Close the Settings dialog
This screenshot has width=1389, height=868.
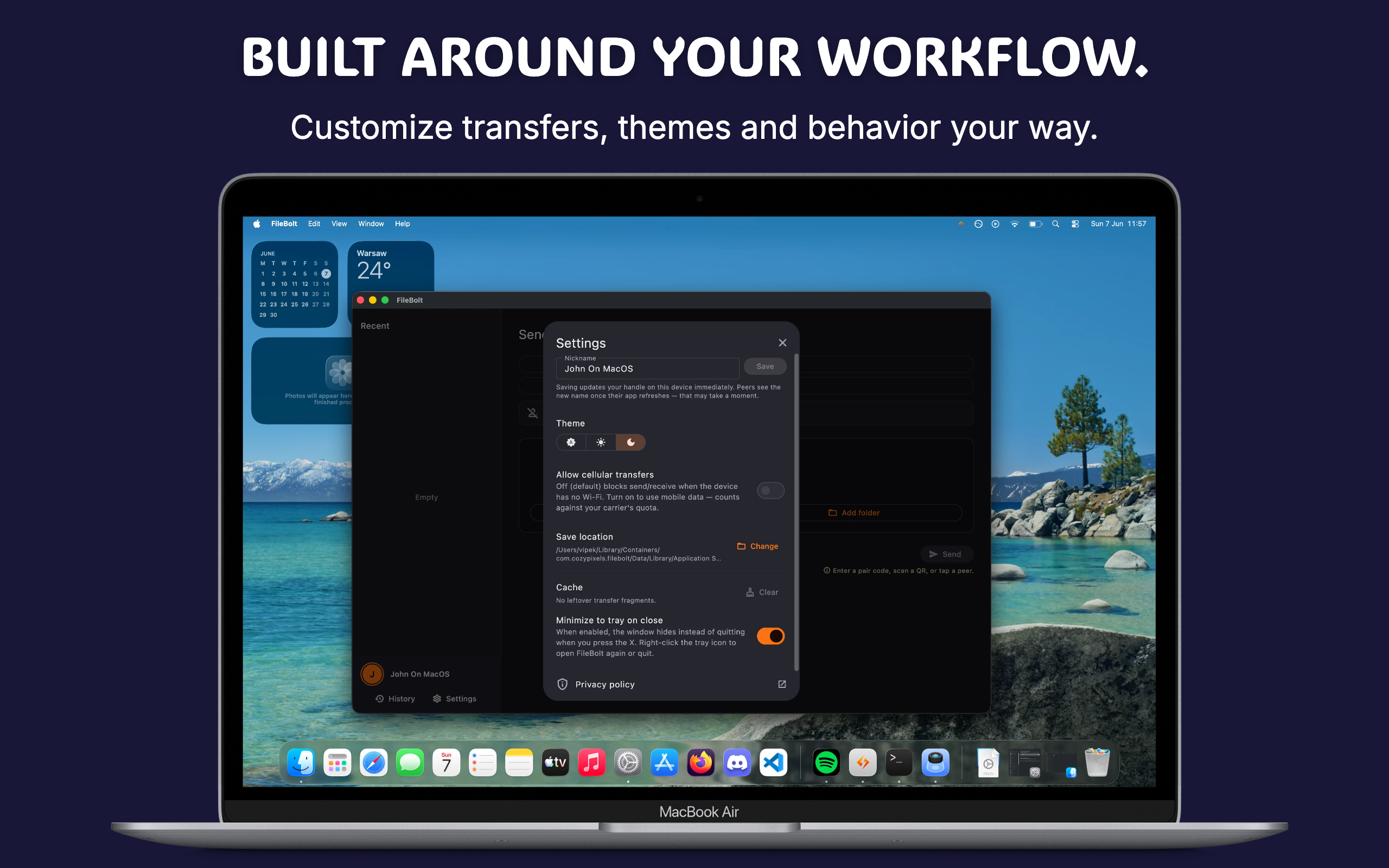pos(782,343)
